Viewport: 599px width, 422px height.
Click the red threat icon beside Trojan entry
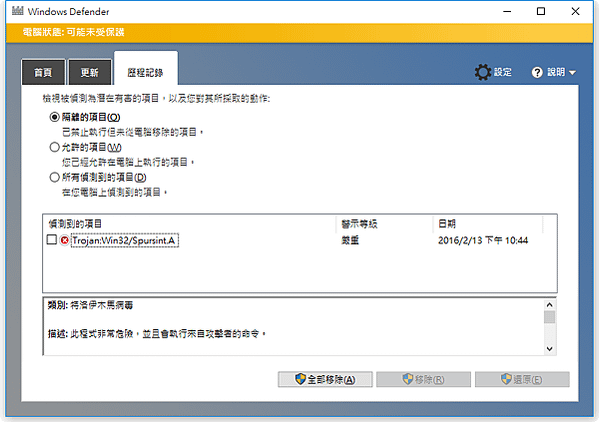(x=65, y=240)
